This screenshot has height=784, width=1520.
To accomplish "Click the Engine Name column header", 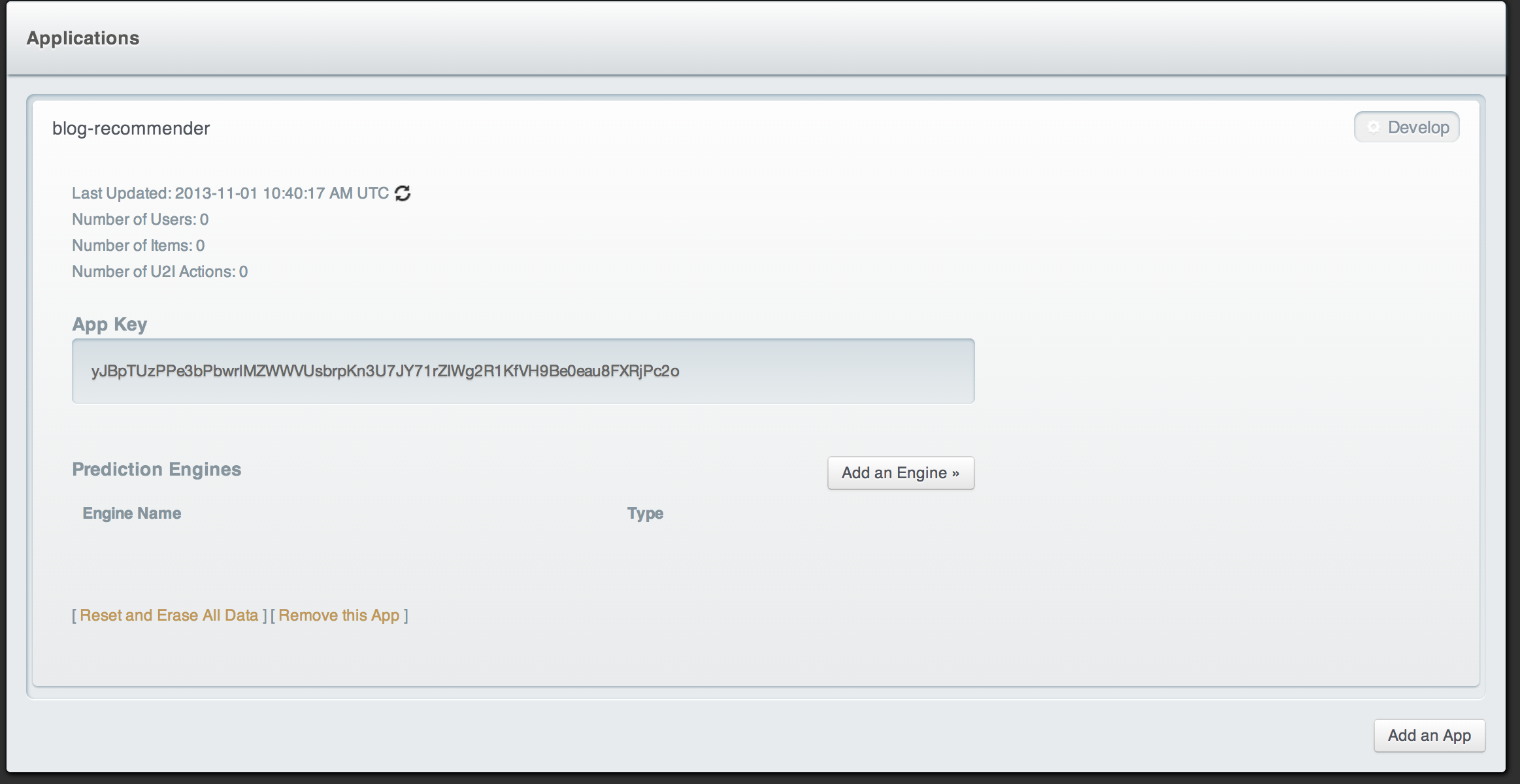I will pyautogui.click(x=132, y=514).
